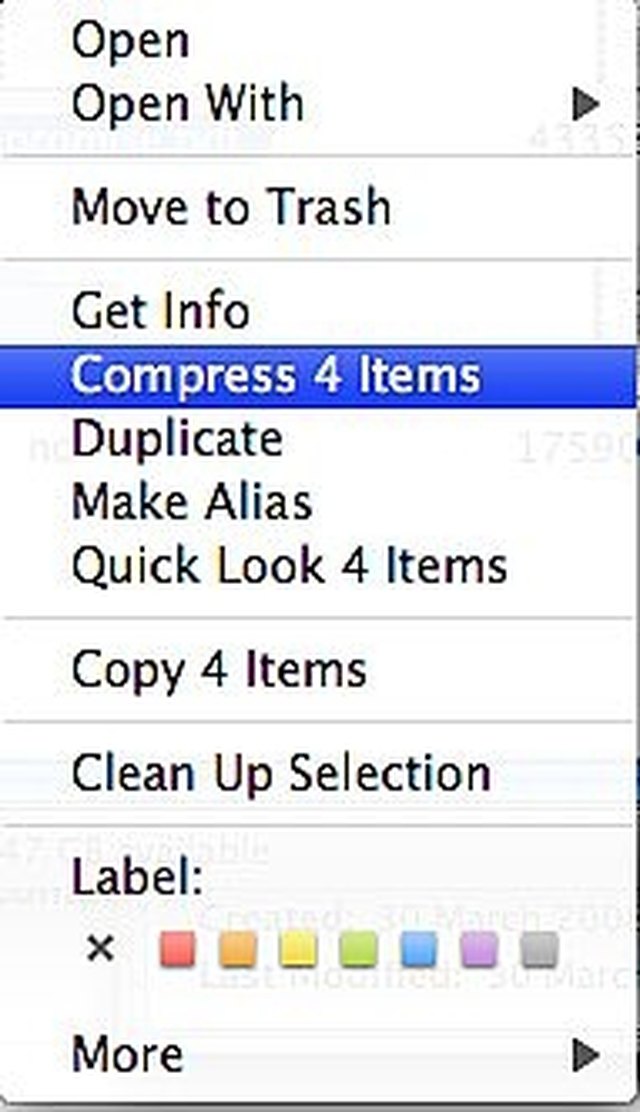Click Clean Up Selection
The image size is (640, 1112).
tap(318, 773)
